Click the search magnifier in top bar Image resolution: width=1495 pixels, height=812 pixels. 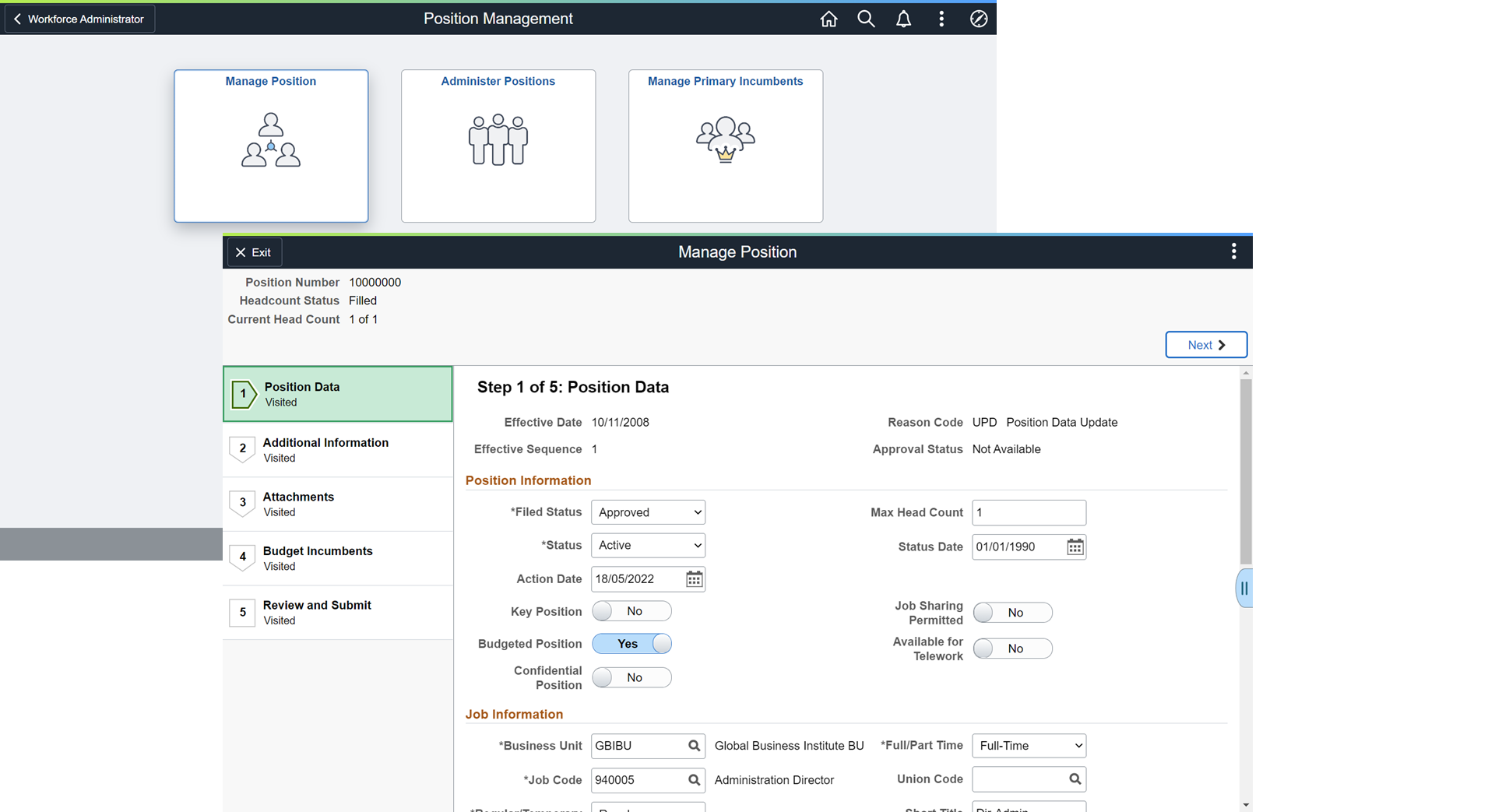coord(866,19)
